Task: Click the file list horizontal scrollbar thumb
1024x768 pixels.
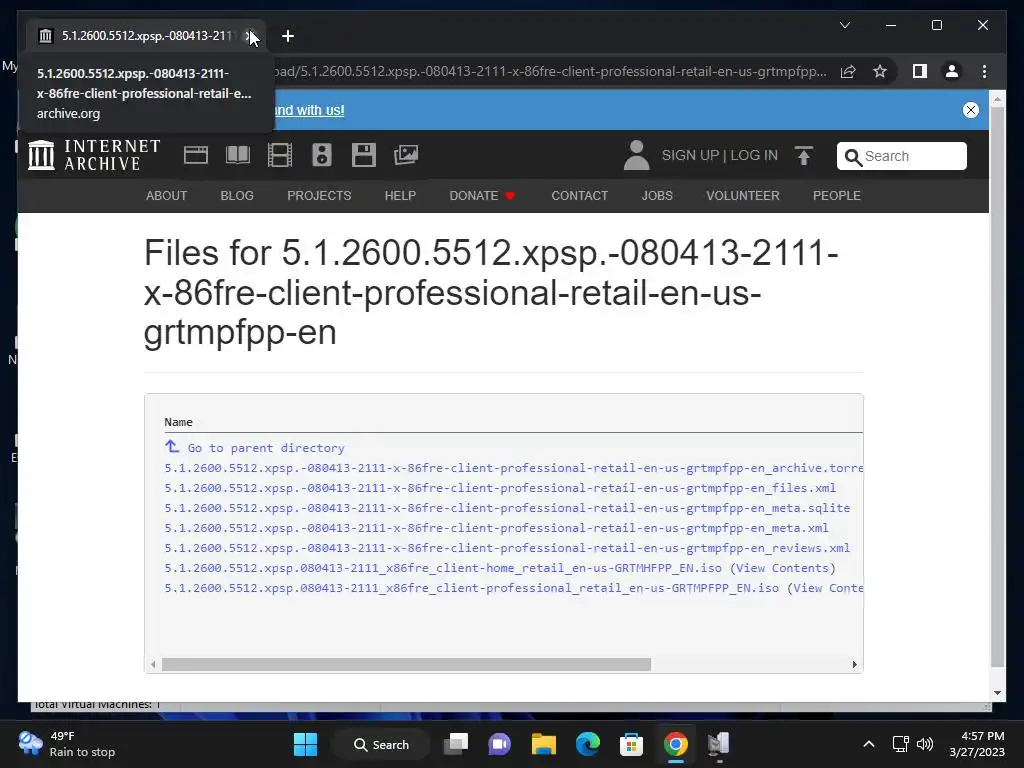Action: pyautogui.click(x=406, y=664)
